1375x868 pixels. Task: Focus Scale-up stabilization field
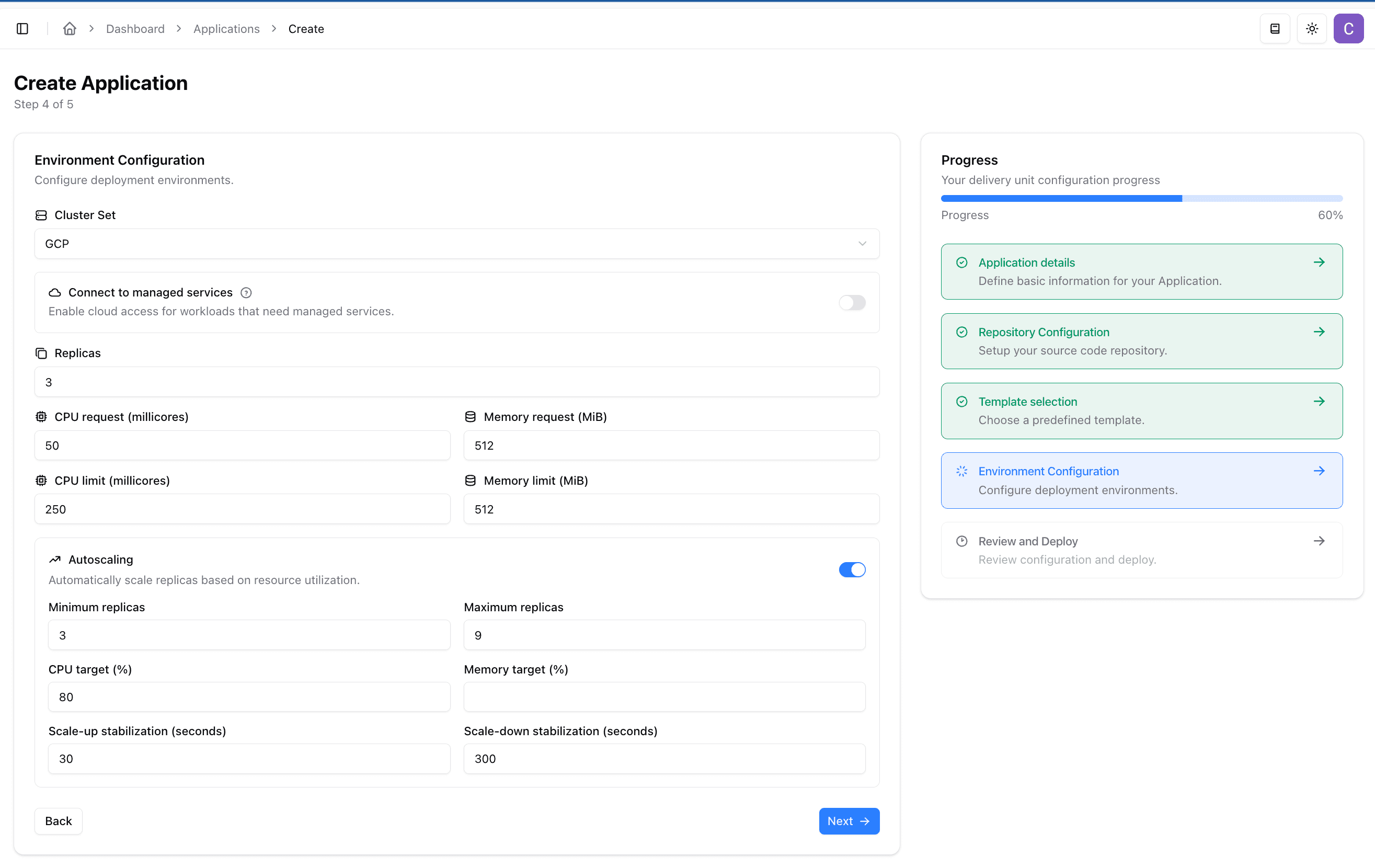[249, 759]
